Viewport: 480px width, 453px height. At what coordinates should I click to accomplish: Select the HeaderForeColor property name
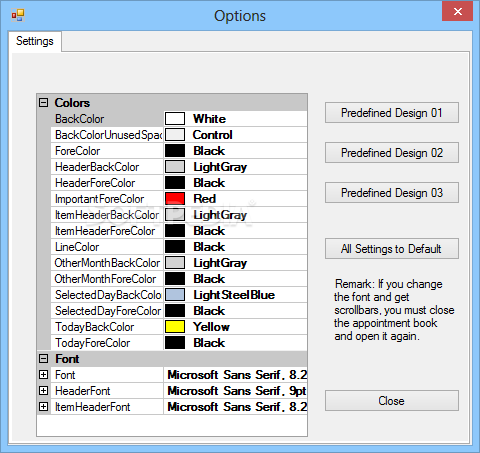(x=95, y=183)
